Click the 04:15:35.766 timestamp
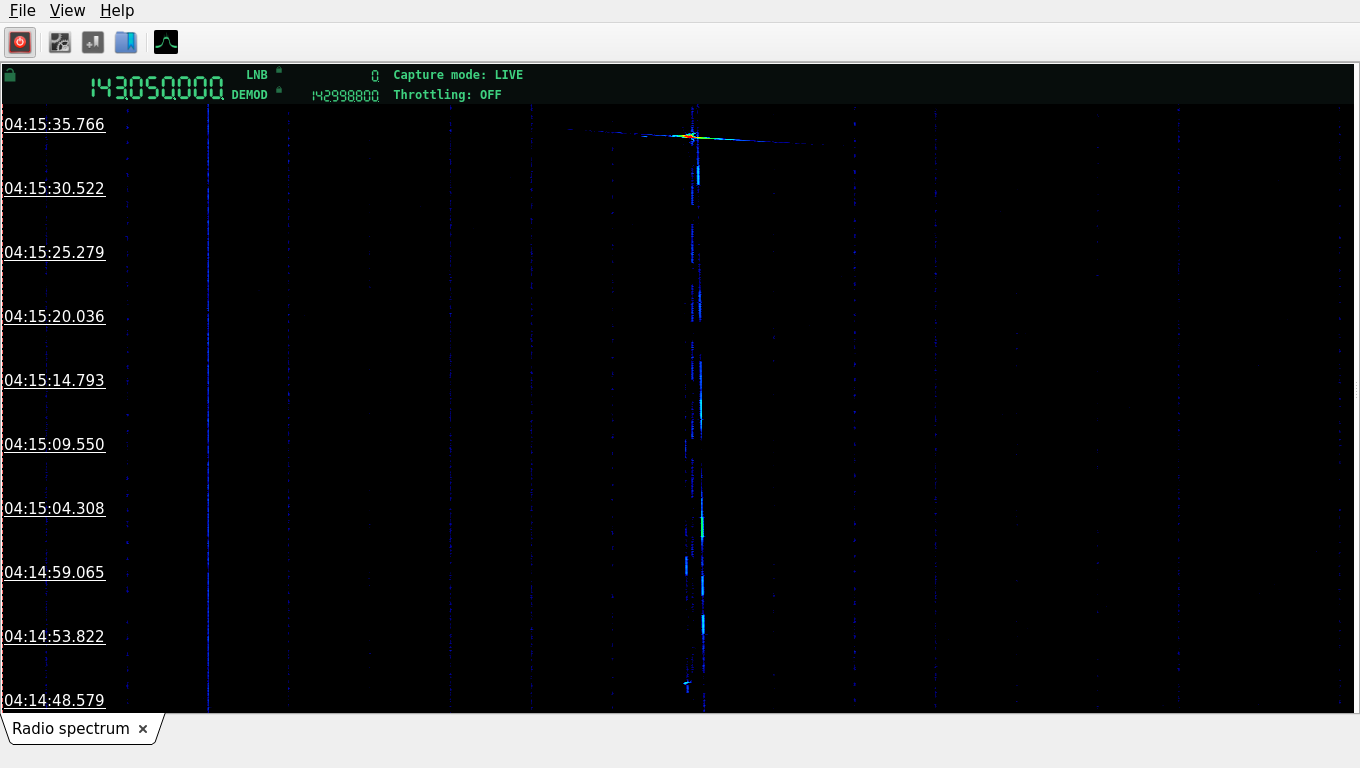 coord(54,125)
